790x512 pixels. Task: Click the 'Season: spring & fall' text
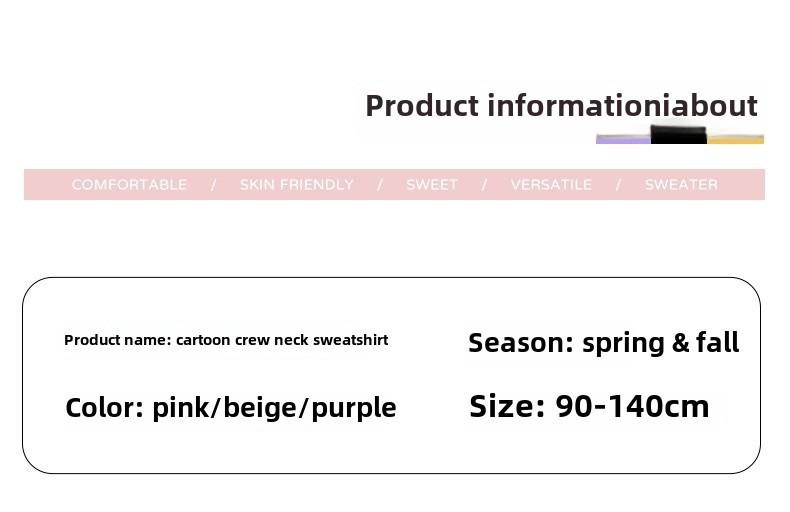point(604,343)
